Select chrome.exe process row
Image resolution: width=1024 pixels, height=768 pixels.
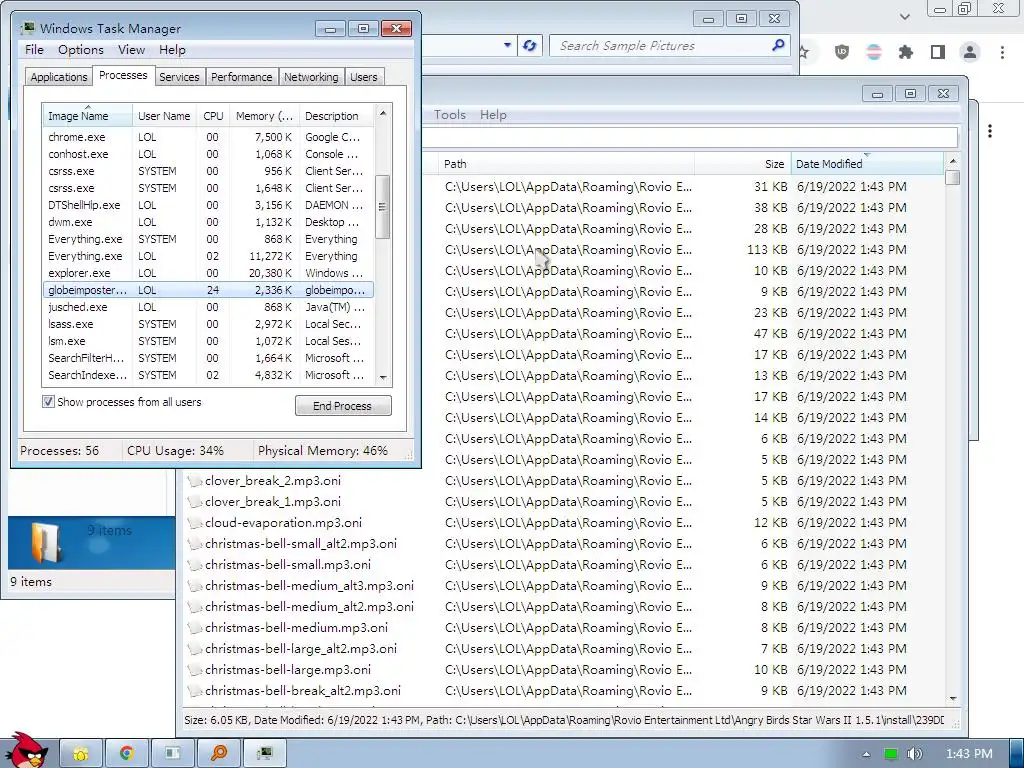(x=208, y=137)
